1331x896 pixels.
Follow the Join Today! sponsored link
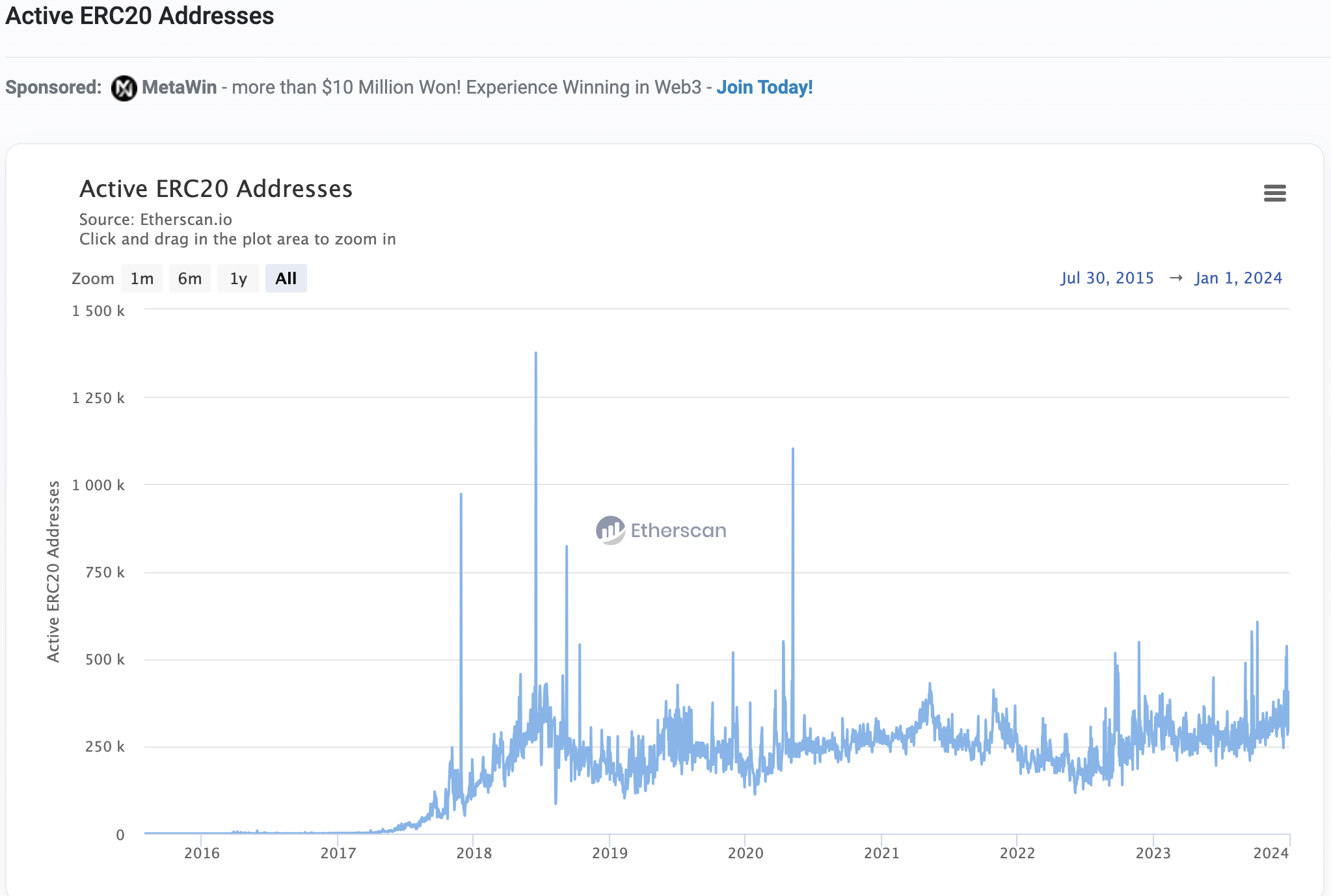(x=764, y=88)
